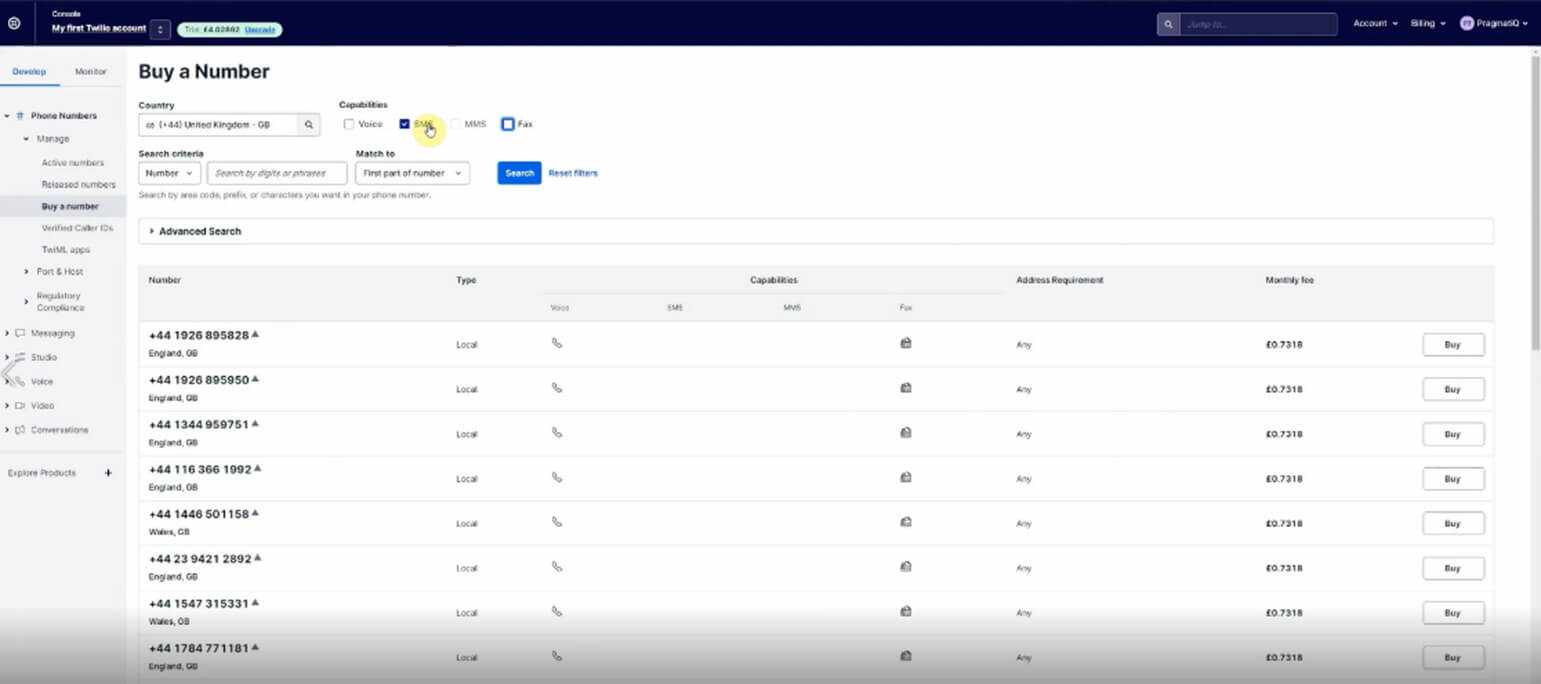Viewport: 1541px width, 684px height.
Task: Click the country search magnifier icon
Action: (309, 125)
